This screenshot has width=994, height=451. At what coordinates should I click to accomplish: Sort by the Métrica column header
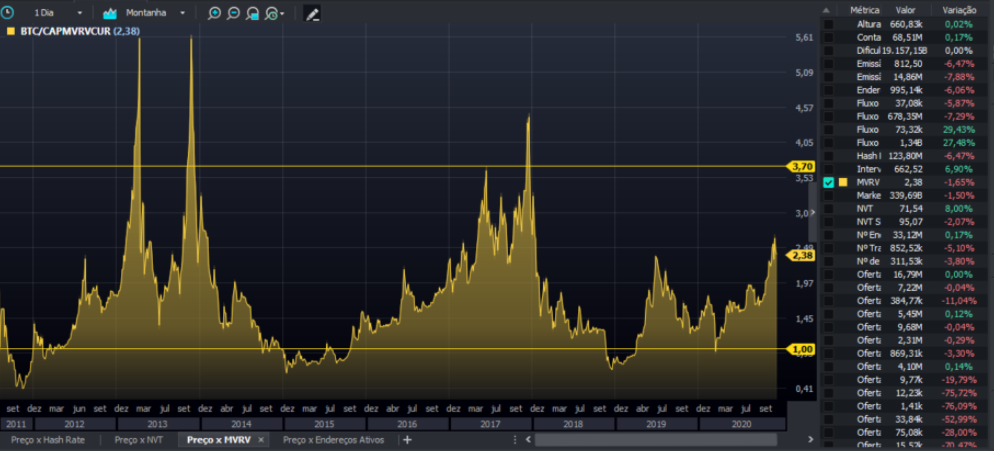coord(865,10)
